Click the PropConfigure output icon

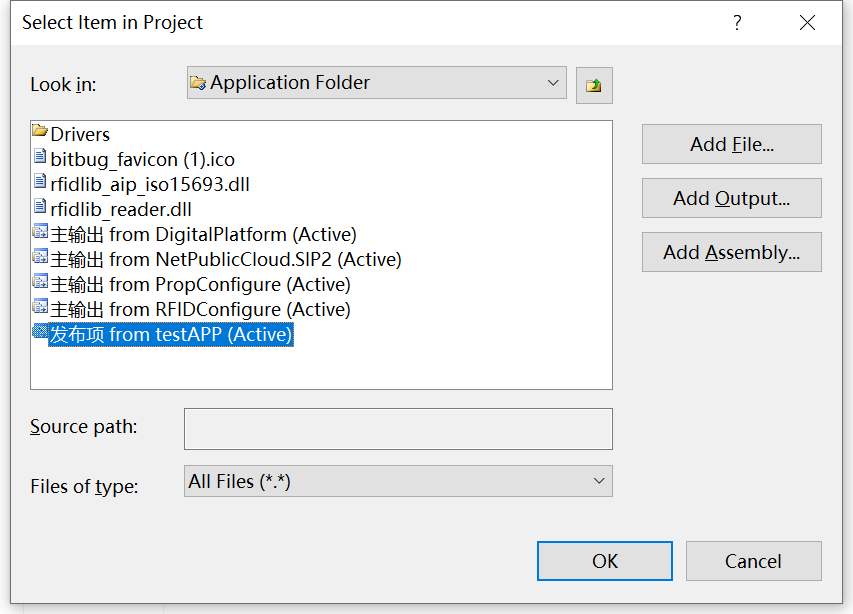(40, 283)
